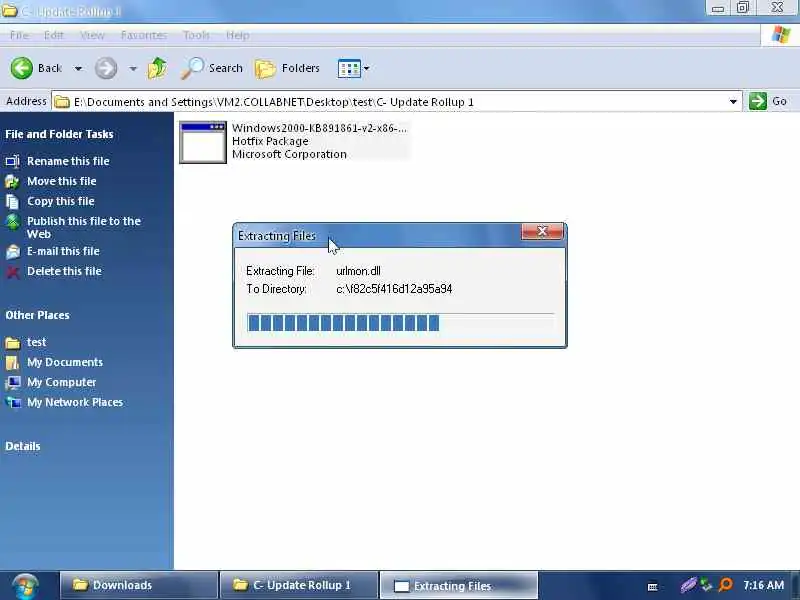
Task: Click the Go button
Action: click(x=768, y=101)
